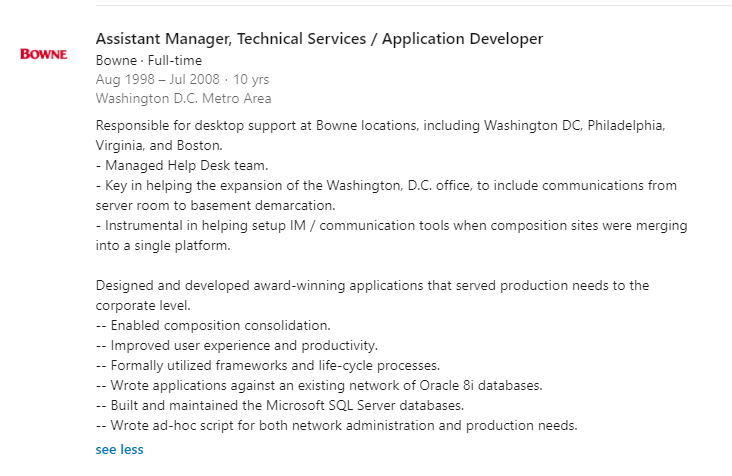Open the Assistant Manager, Technical Services job title
The height and width of the screenshot is (476, 732).
click(x=319, y=39)
